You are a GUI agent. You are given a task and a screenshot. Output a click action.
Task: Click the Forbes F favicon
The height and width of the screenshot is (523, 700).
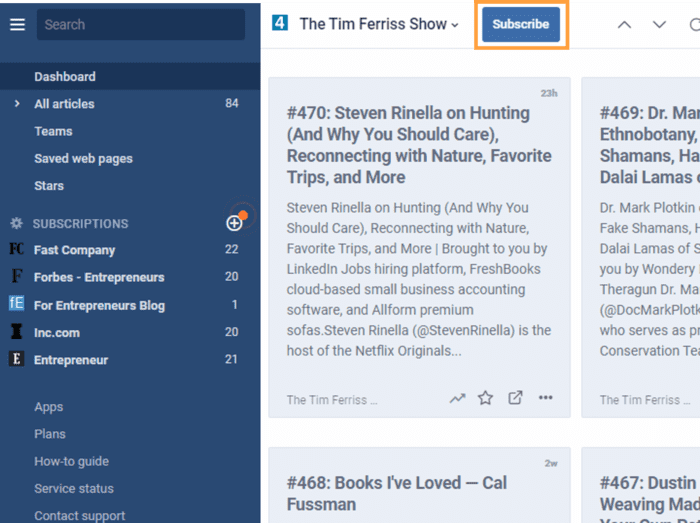pyautogui.click(x=17, y=276)
